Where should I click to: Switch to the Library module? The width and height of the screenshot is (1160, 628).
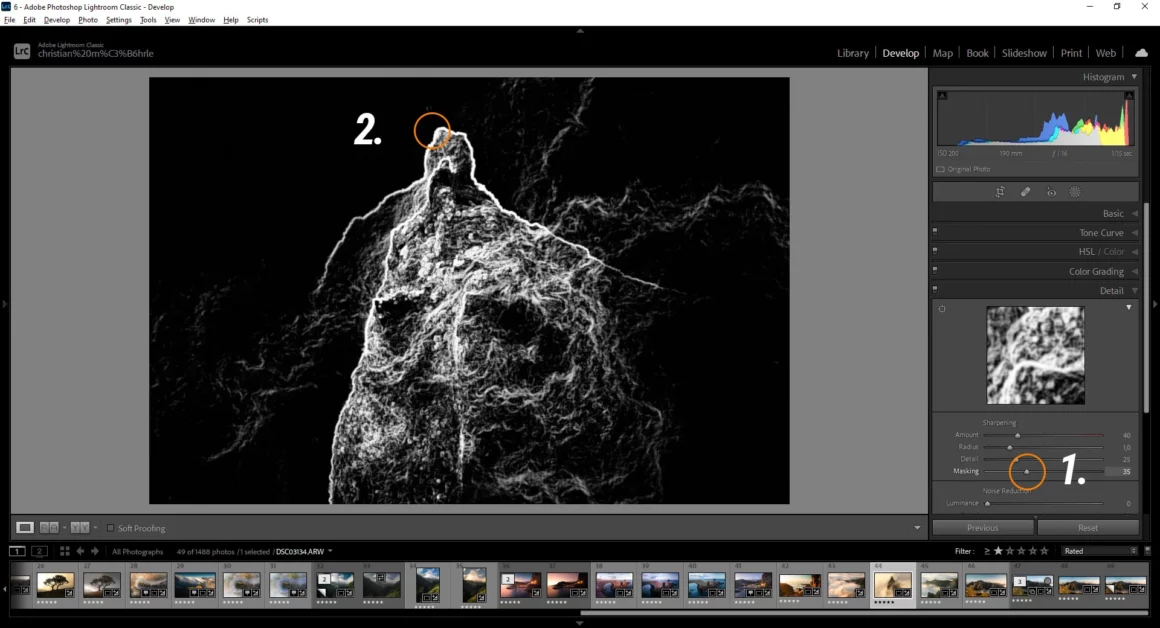click(852, 53)
